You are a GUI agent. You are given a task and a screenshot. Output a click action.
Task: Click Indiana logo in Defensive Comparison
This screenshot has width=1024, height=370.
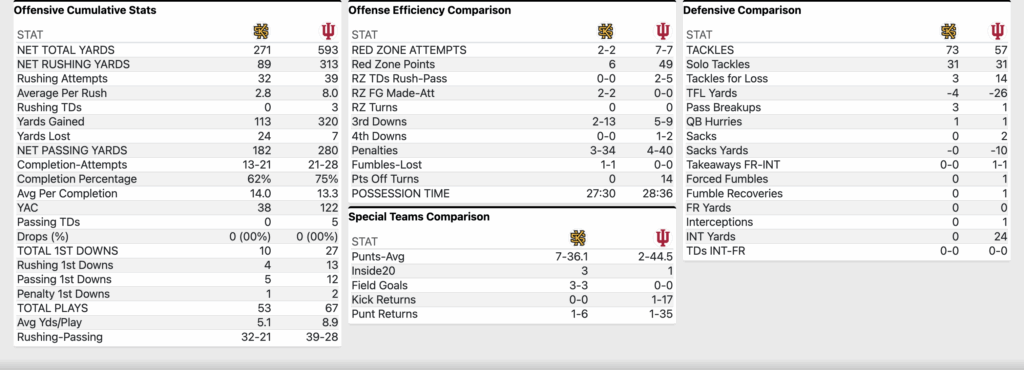coord(997,31)
